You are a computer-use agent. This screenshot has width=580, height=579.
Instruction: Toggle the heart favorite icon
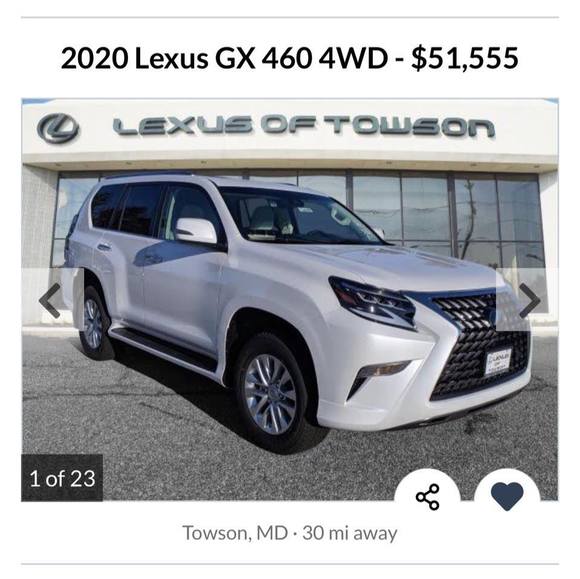507,496
